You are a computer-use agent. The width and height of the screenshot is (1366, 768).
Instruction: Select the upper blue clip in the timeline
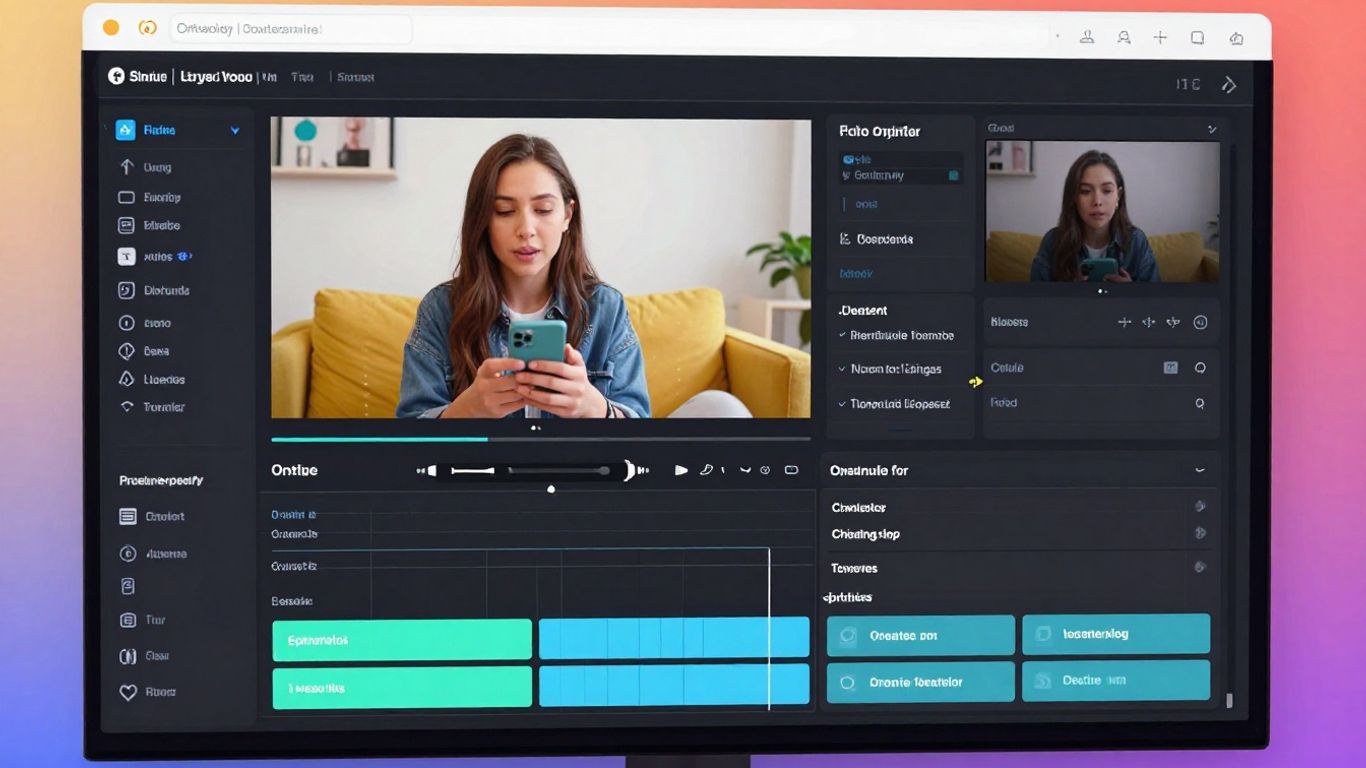pyautogui.click(x=674, y=638)
